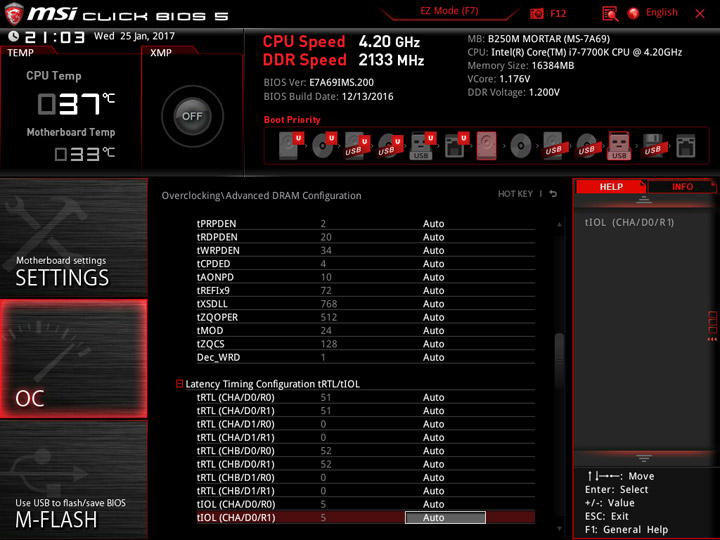The image size is (720, 540).
Task: Click the settings list scrollbar thumb
Action: pos(559,360)
